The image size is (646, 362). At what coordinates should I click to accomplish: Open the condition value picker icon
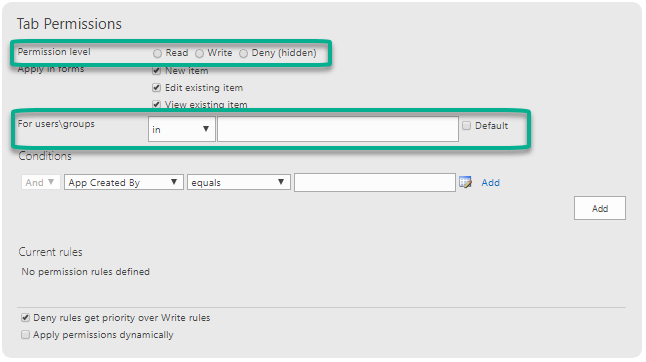(x=466, y=182)
